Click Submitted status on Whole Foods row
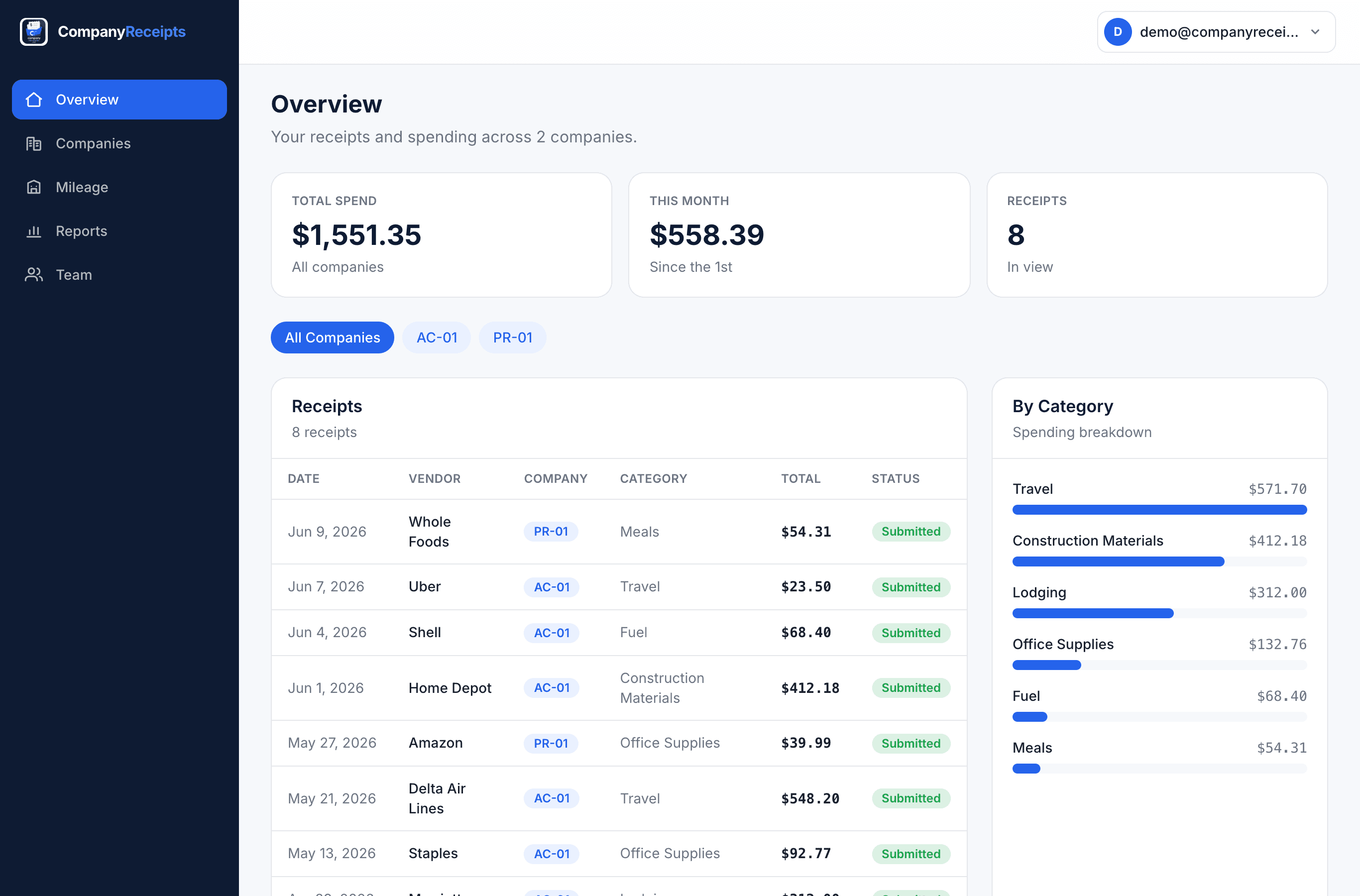The width and height of the screenshot is (1360, 896). pos(911,532)
